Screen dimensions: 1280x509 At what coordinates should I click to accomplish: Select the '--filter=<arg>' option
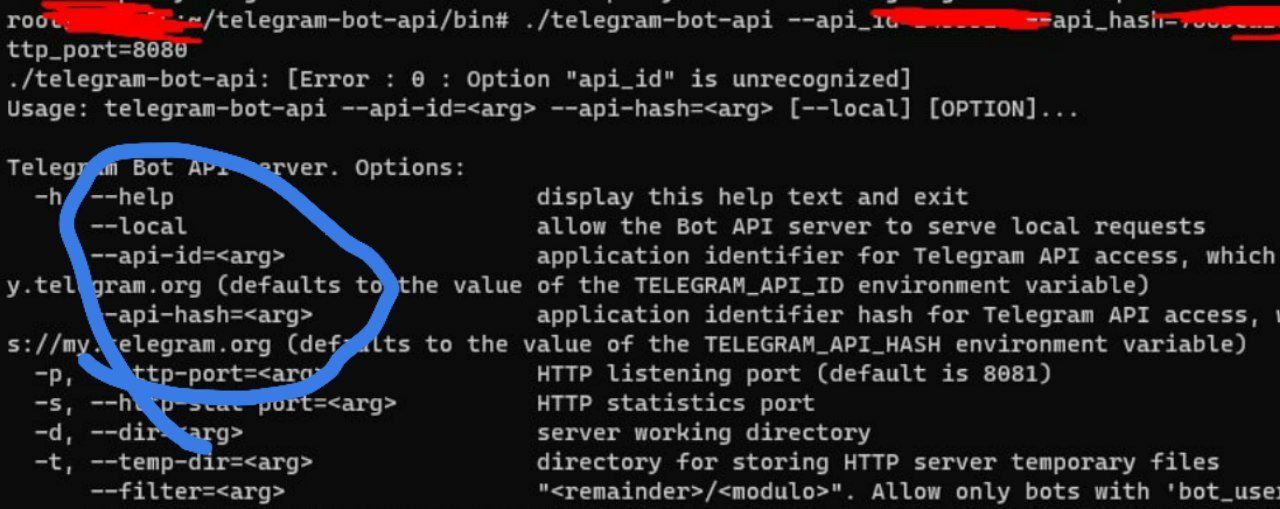pos(187,492)
